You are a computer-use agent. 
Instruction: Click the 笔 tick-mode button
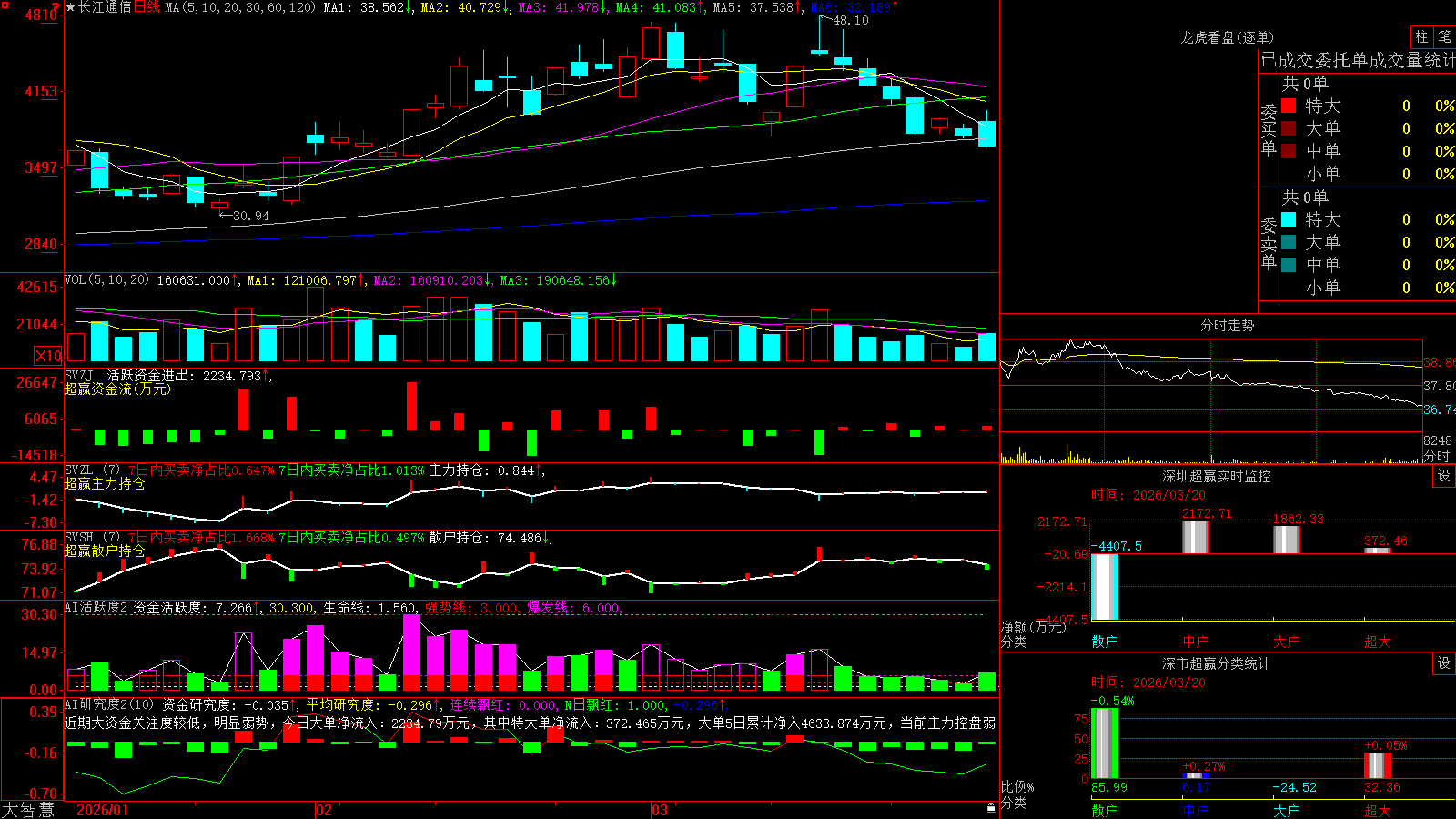pos(1445,36)
